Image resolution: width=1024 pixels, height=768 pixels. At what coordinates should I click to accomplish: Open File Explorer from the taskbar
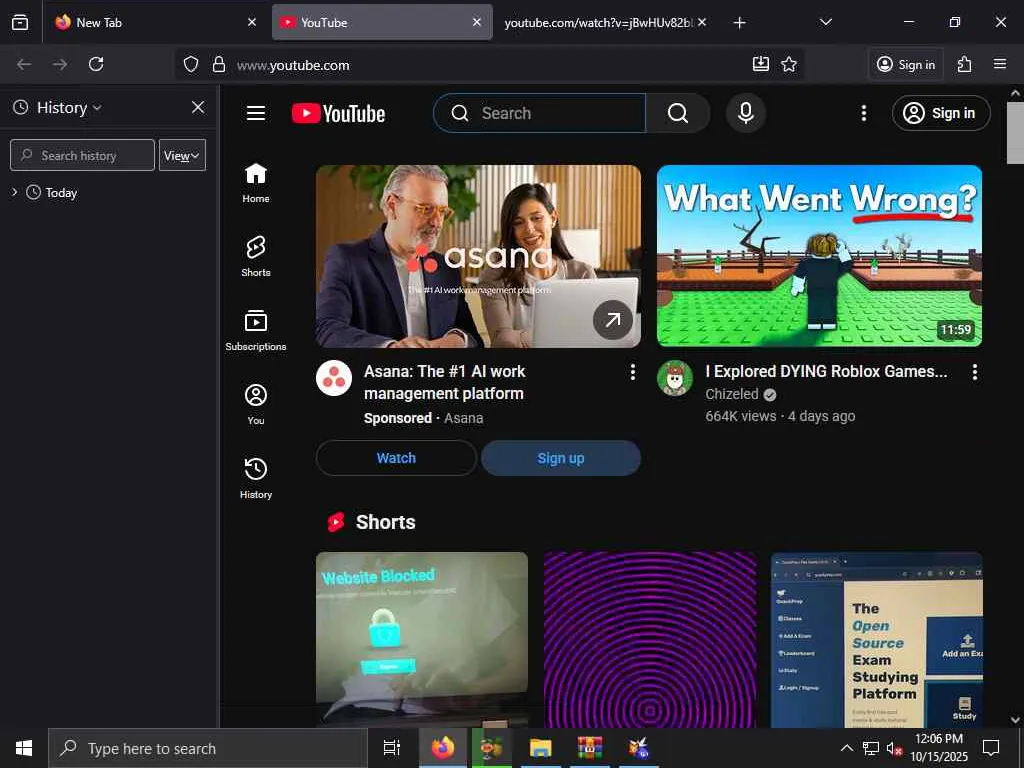pyautogui.click(x=540, y=748)
